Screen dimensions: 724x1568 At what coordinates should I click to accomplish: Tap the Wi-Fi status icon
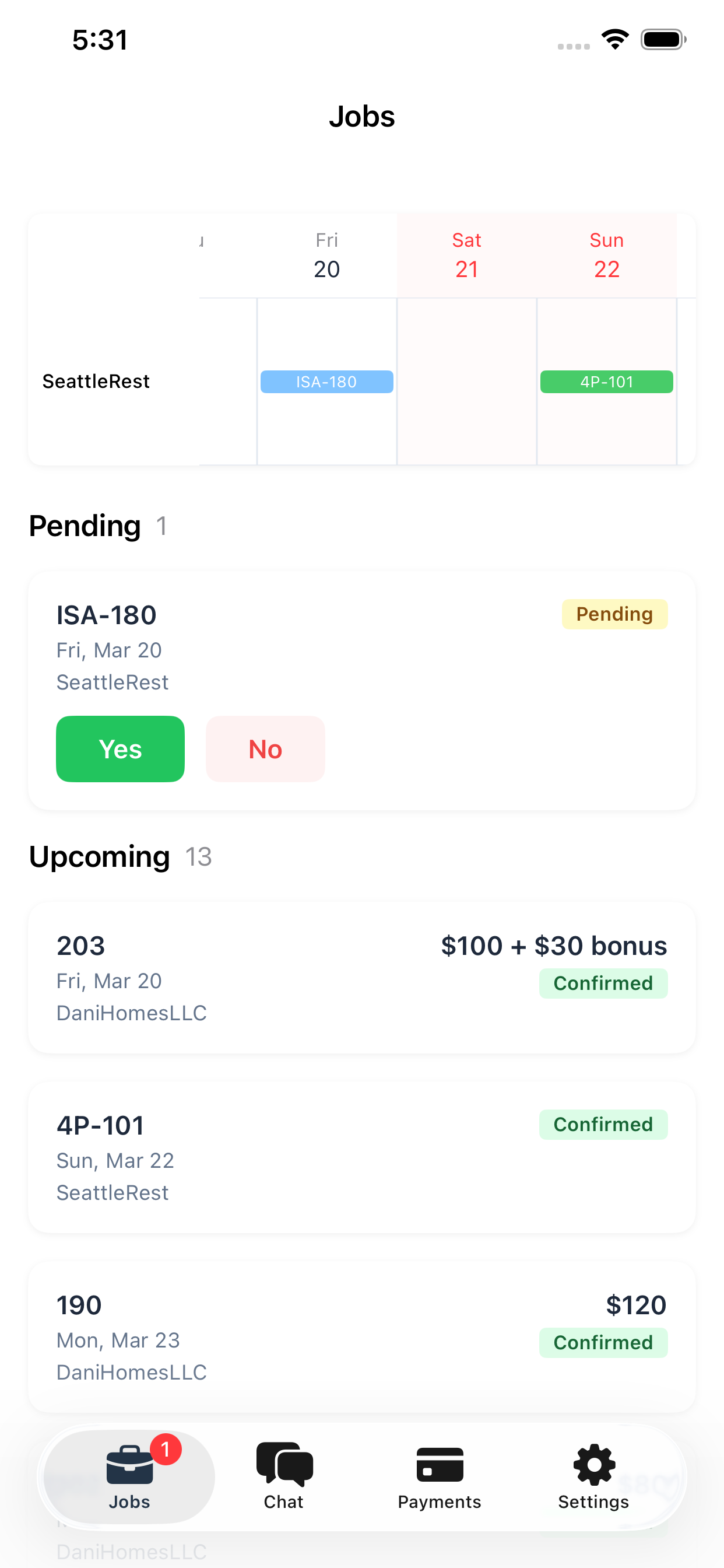(615, 39)
